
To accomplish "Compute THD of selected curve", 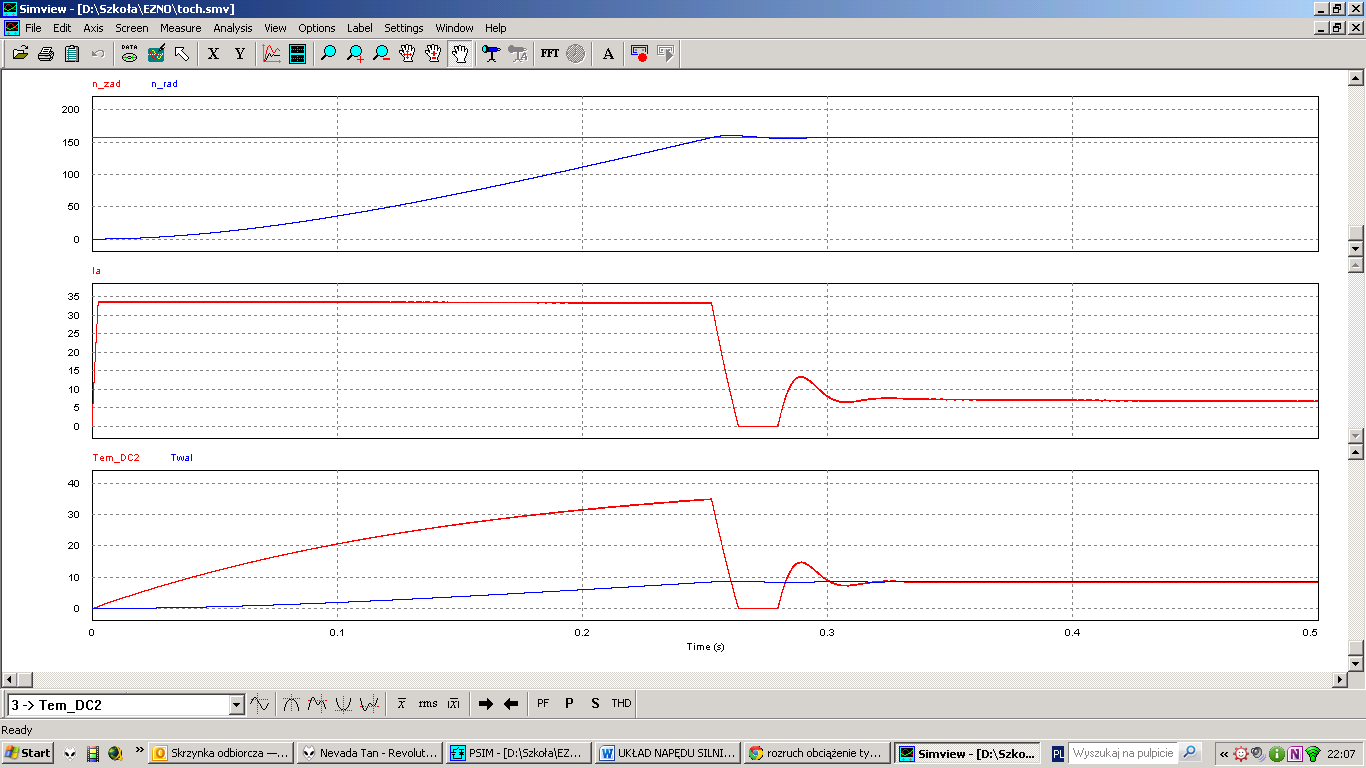I will [x=621, y=704].
